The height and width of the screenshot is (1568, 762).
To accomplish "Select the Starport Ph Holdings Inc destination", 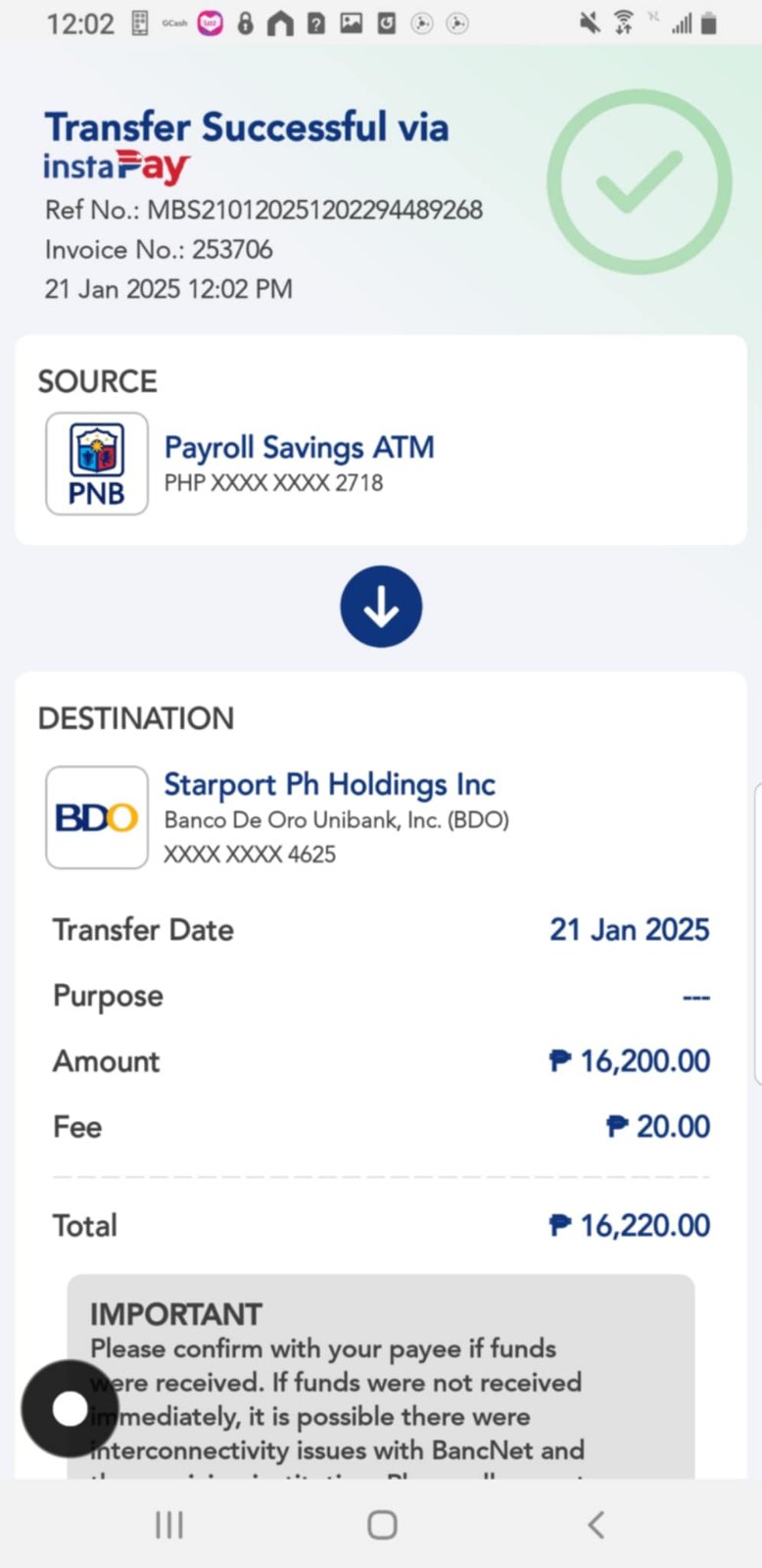I will click(329, 785).
